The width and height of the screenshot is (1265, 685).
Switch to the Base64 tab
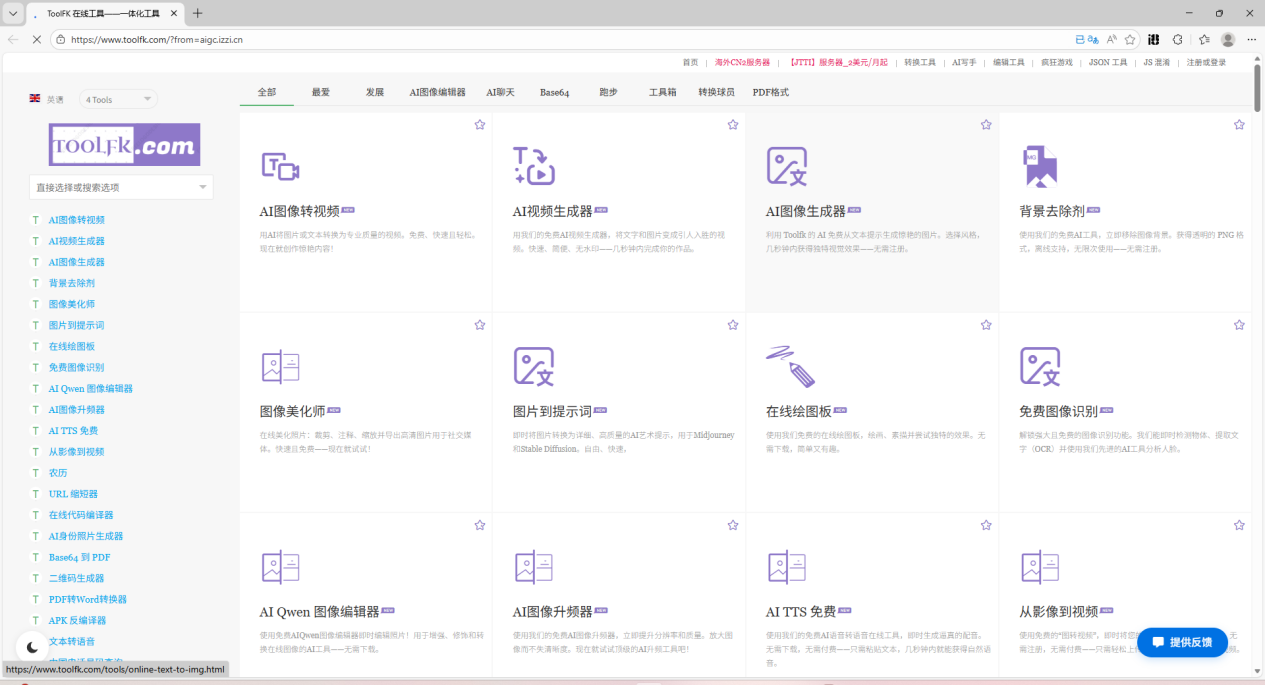[555, 92]
